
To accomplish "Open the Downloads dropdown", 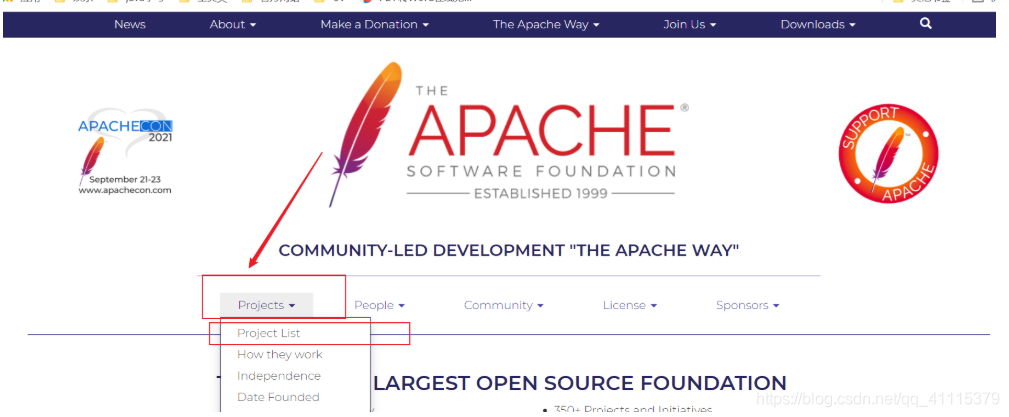I will pos(818,24).
